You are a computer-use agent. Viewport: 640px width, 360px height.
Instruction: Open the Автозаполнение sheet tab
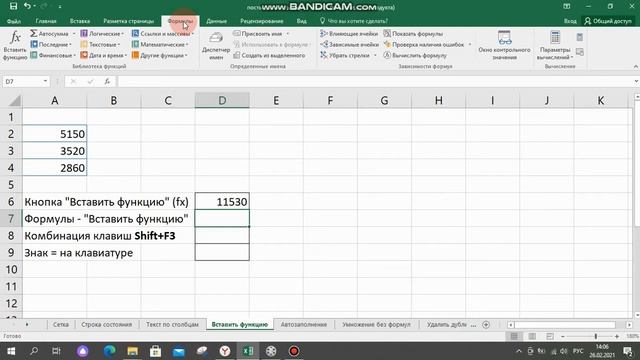304,325
